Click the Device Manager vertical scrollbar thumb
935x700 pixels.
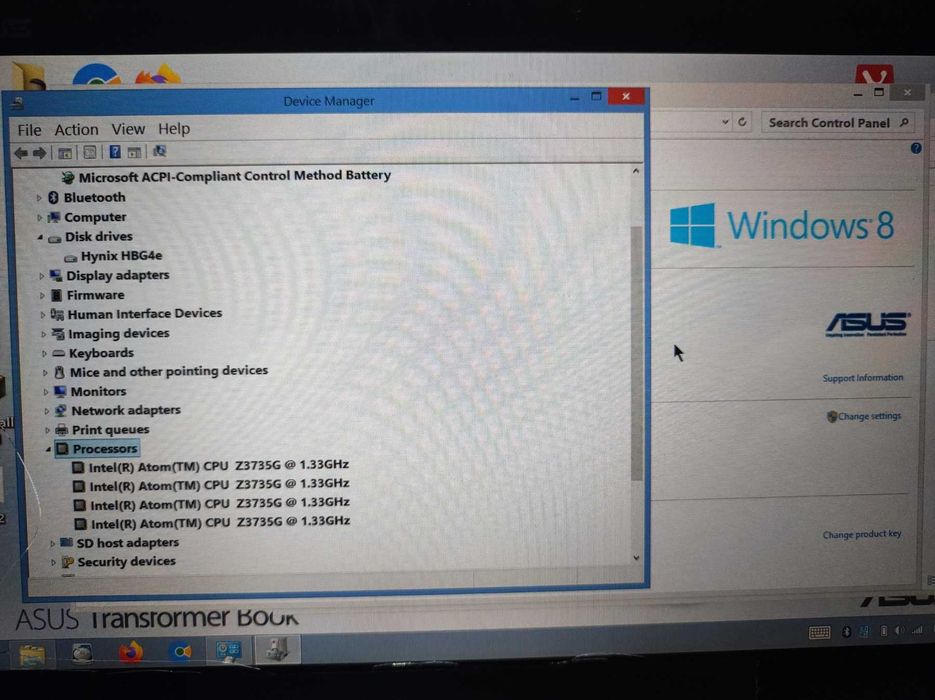(636, 352)
